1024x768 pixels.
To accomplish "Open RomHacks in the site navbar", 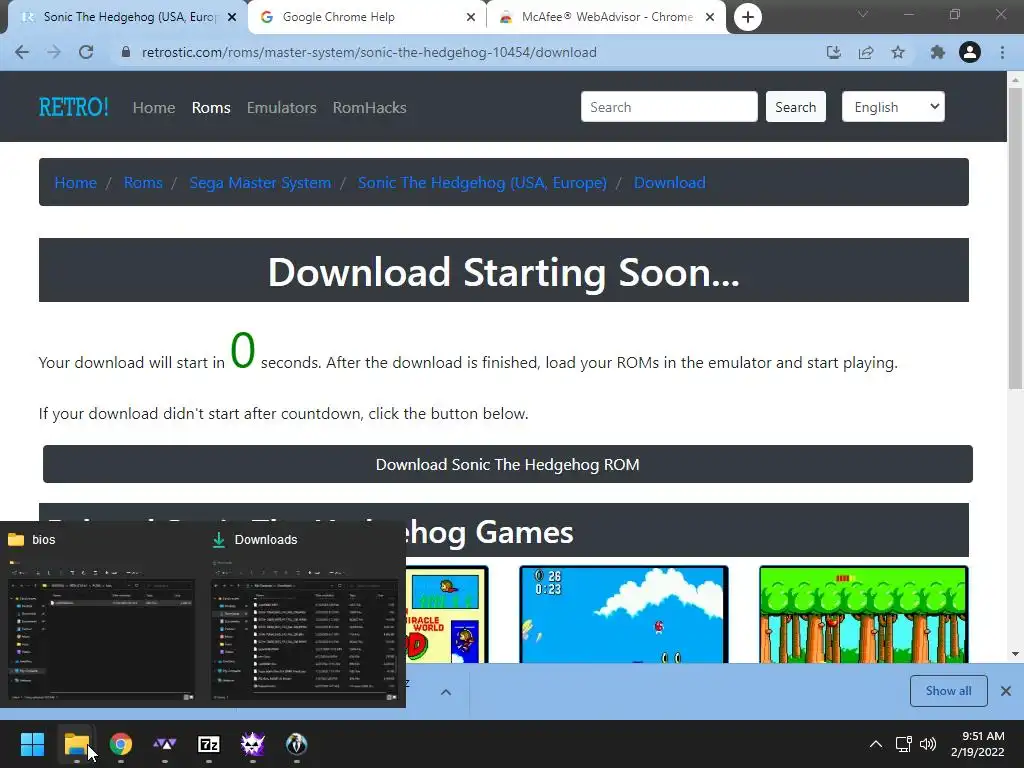I will 370,107.
